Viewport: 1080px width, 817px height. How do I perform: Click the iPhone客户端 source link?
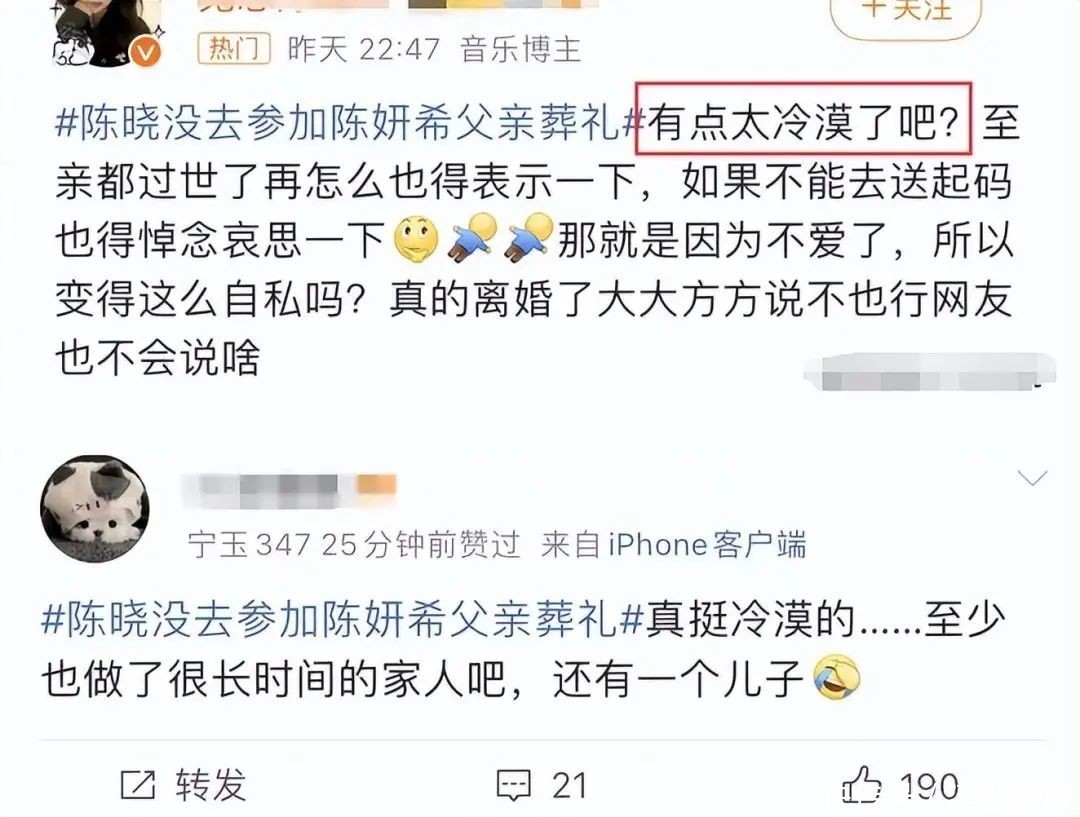coord(707,545)
